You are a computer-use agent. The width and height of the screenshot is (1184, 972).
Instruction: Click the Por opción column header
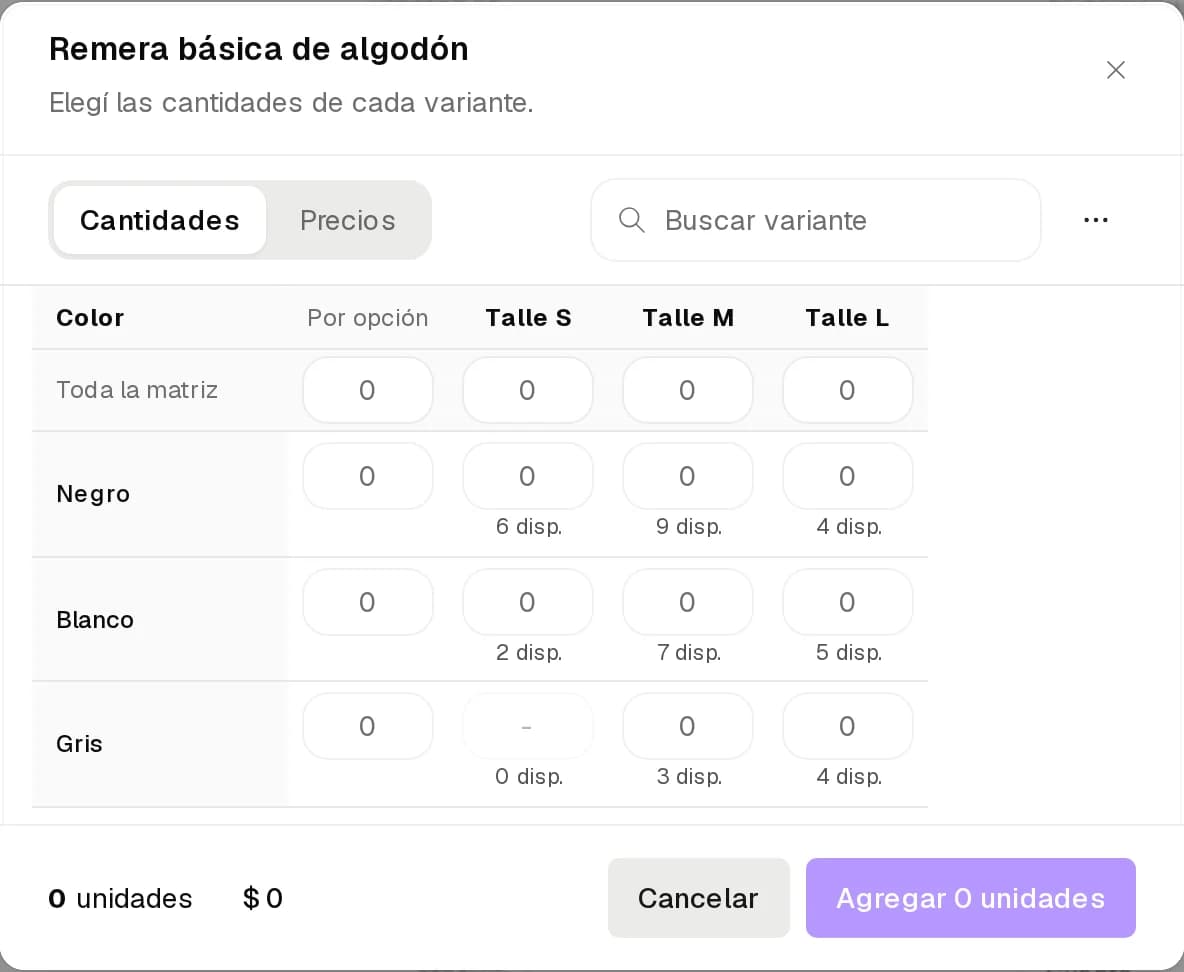(x=368, y=318)
